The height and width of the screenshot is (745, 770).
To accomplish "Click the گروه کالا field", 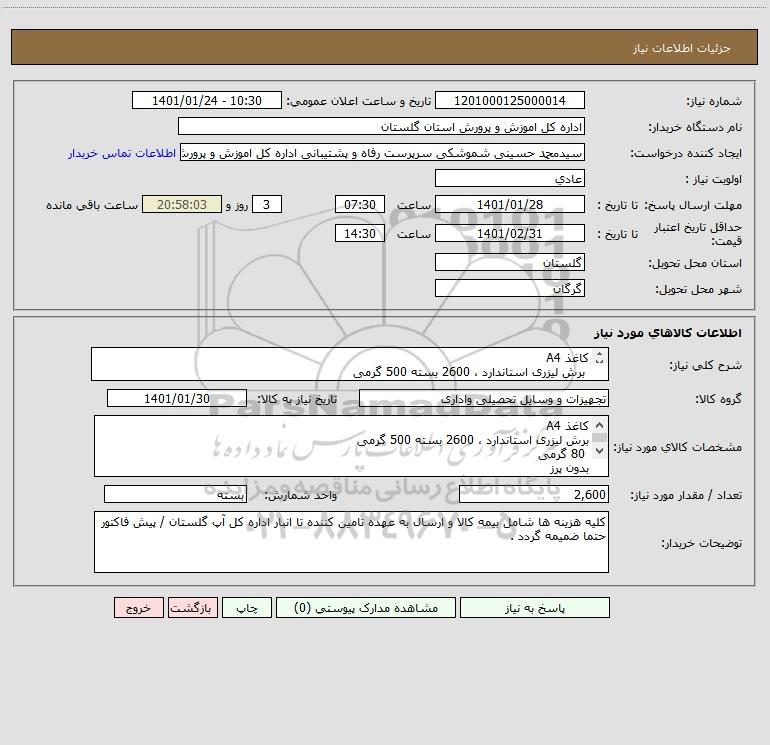I will pos(484,399).
